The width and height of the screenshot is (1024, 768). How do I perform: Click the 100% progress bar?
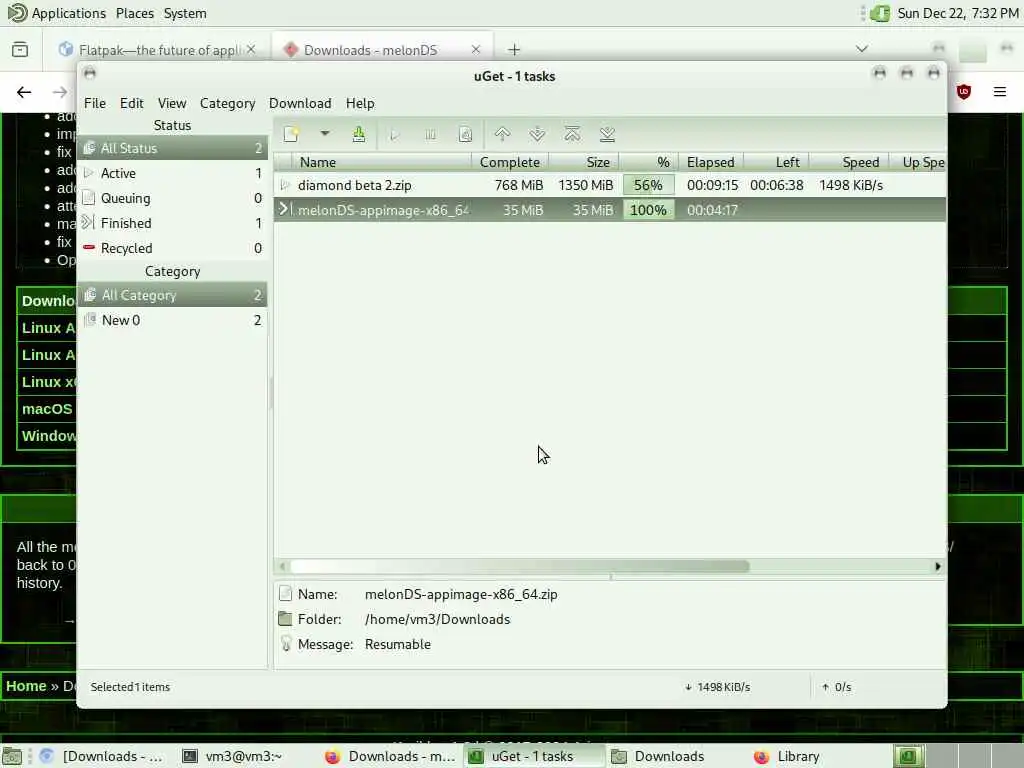point(648,210)
